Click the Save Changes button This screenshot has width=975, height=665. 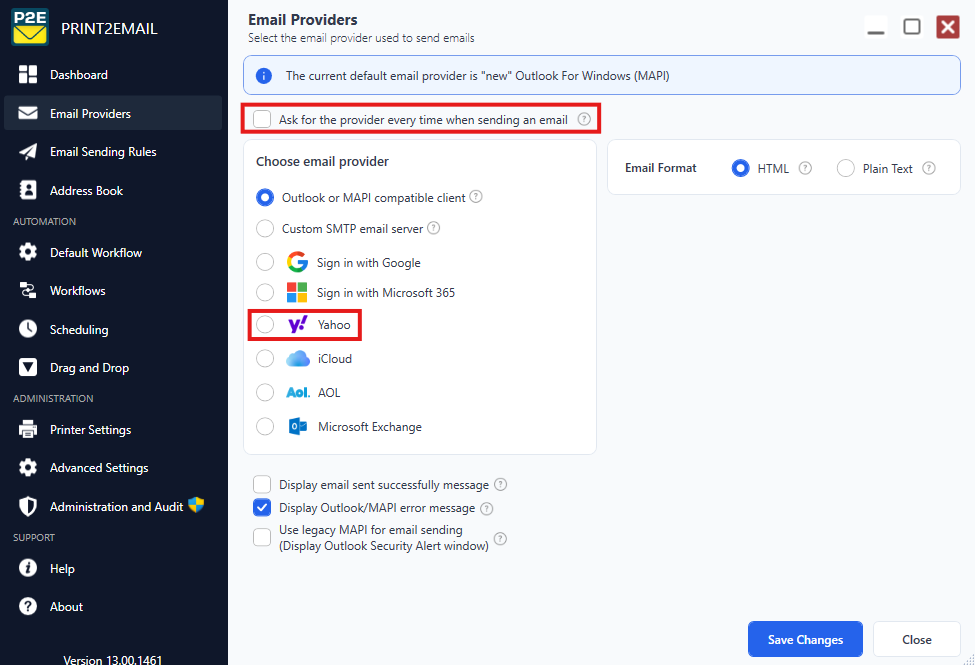coord(805,639)
